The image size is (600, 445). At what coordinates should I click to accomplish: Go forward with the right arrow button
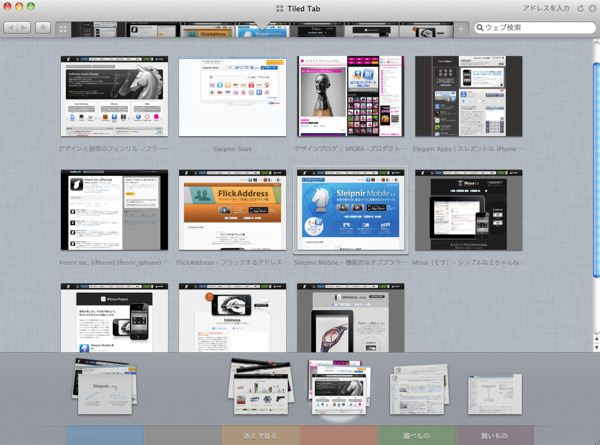click(x=25, y=29)
